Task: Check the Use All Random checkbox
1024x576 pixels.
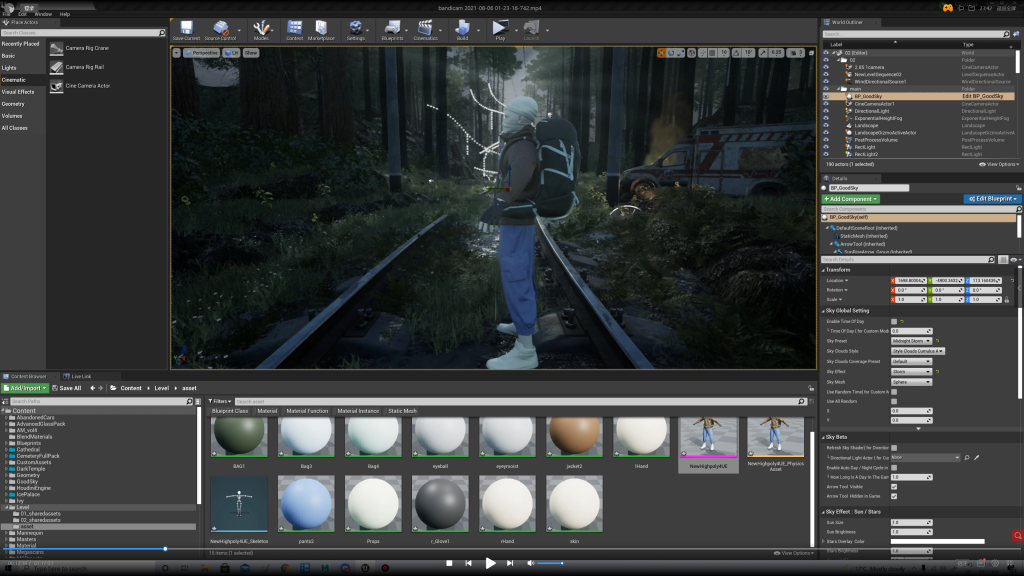Action: 894,401
